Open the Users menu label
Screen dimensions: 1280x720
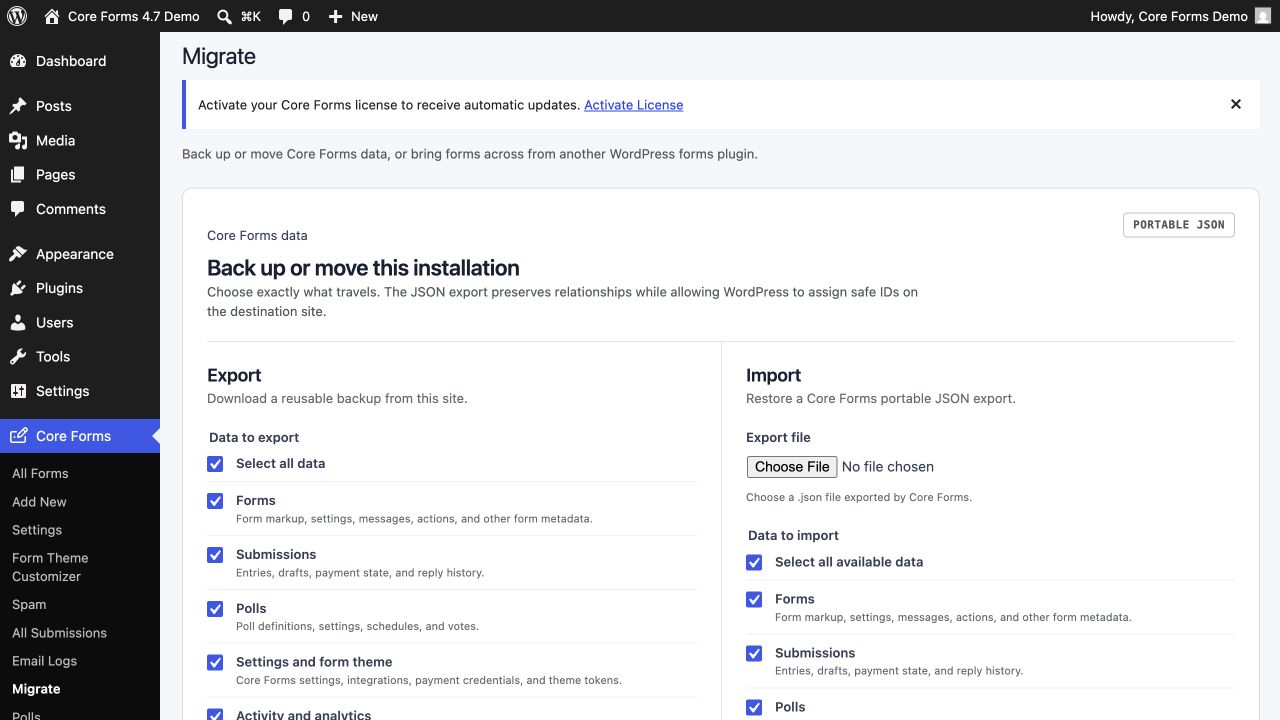(x=55, y=323)
